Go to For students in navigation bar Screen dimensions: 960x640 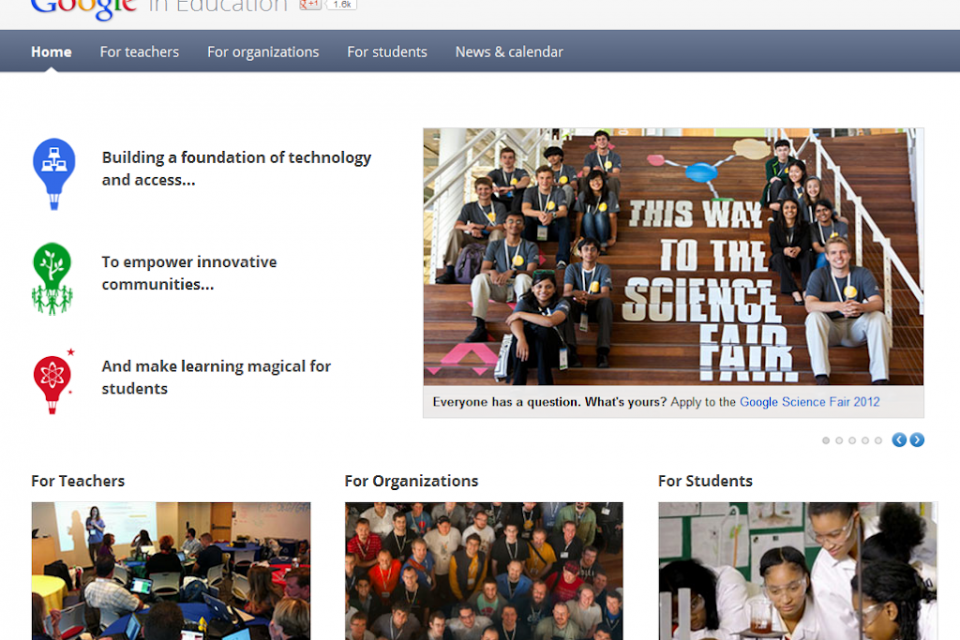click(387, 52)
